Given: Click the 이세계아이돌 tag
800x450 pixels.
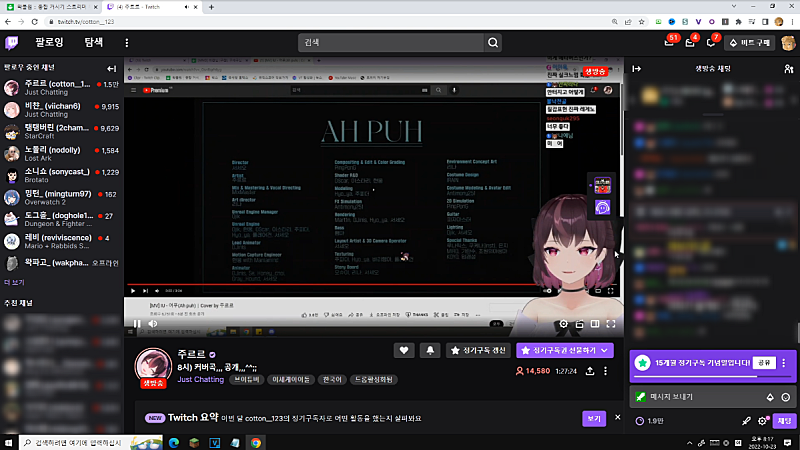Looking at the screenshot, I should tap(291, 380).
